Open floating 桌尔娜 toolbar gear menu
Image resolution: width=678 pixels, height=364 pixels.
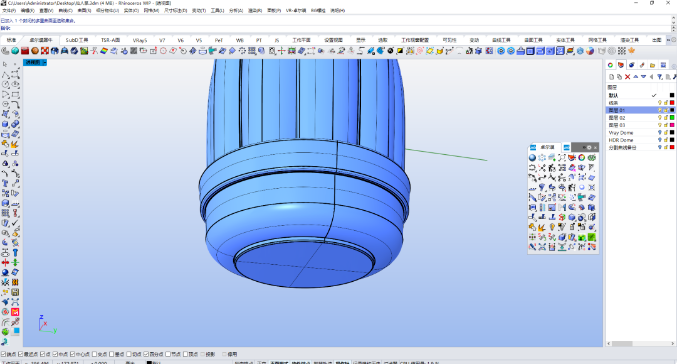pyautogui.click(x=589, y=147)
